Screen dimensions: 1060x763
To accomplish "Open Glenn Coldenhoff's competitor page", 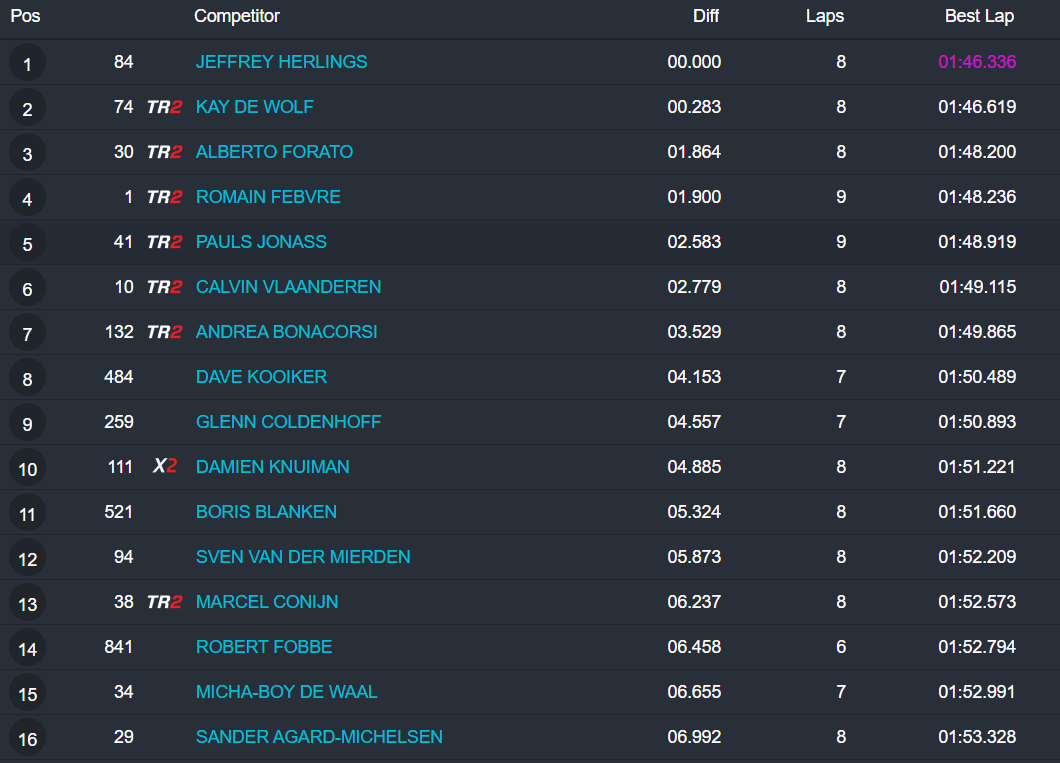I will coord(288,422).
